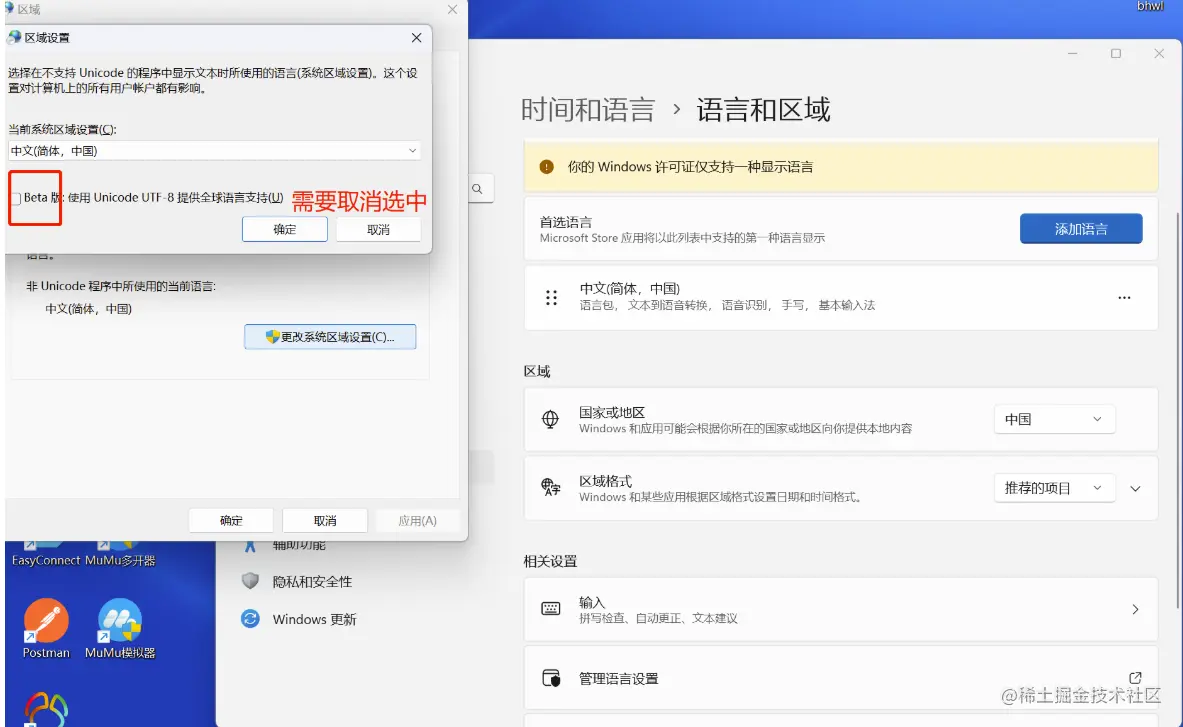Click the 区域格式 language icon
This screenshot has width=1183, height=727.
tap(551, 487)
